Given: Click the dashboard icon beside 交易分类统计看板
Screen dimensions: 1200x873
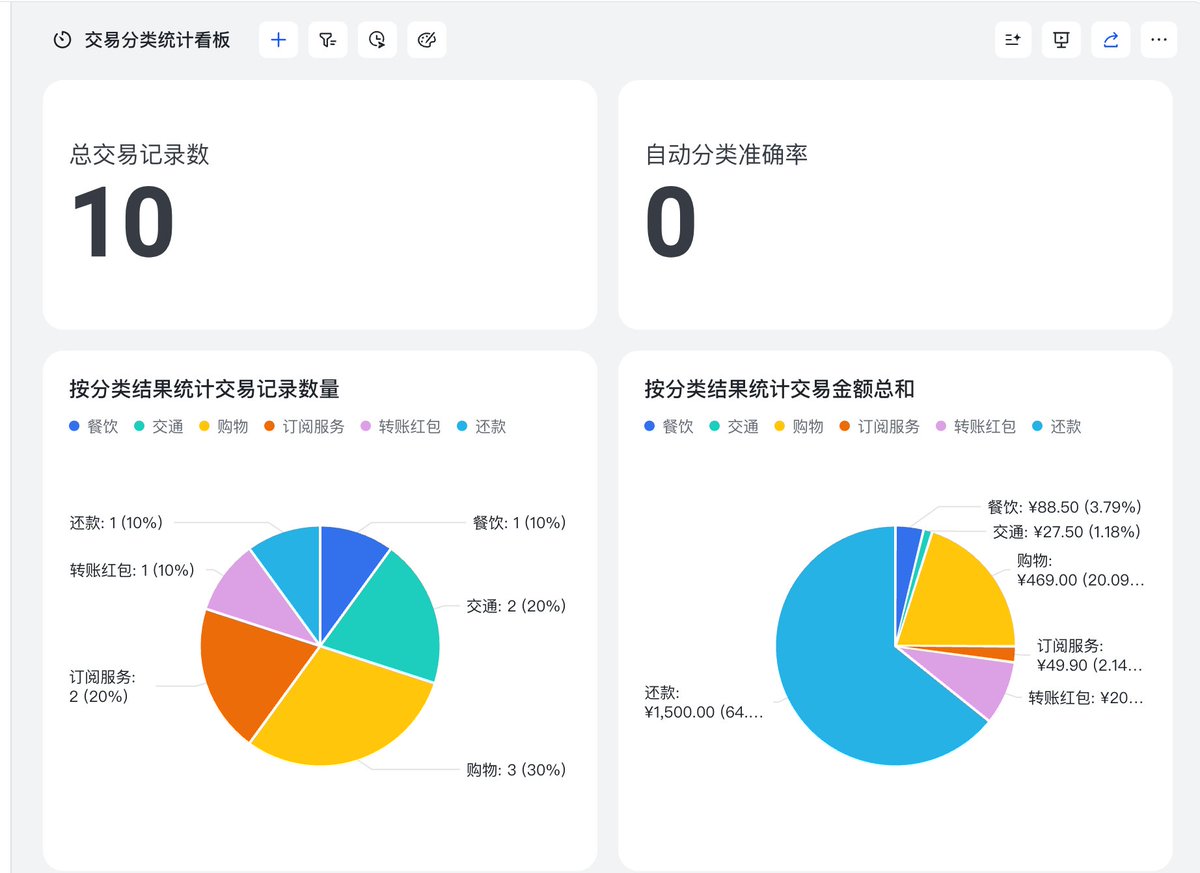Looking at the screenshot, I should click(x=62, y=40).
